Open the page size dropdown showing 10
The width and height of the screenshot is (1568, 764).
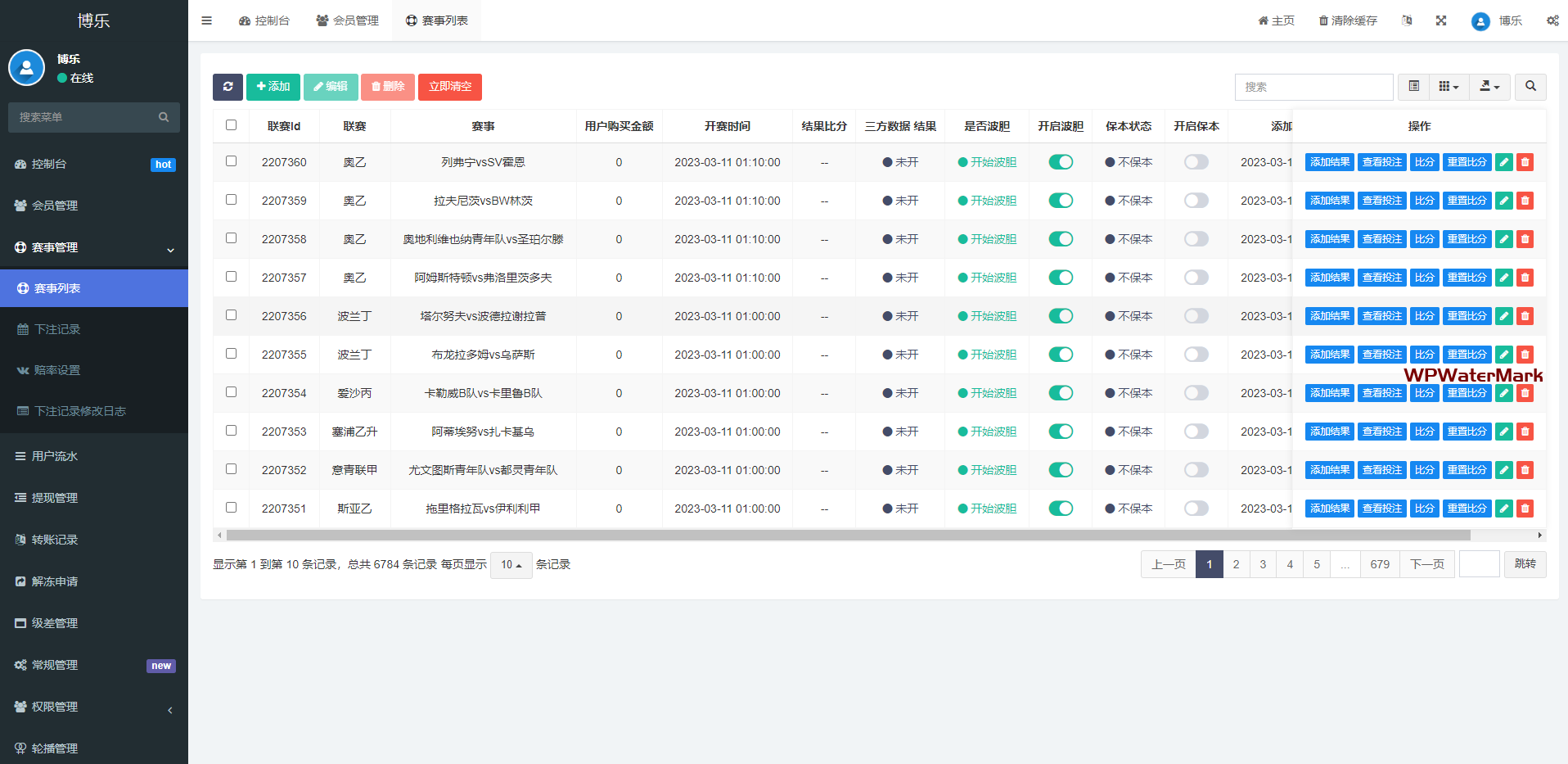[x=511, y=565]
